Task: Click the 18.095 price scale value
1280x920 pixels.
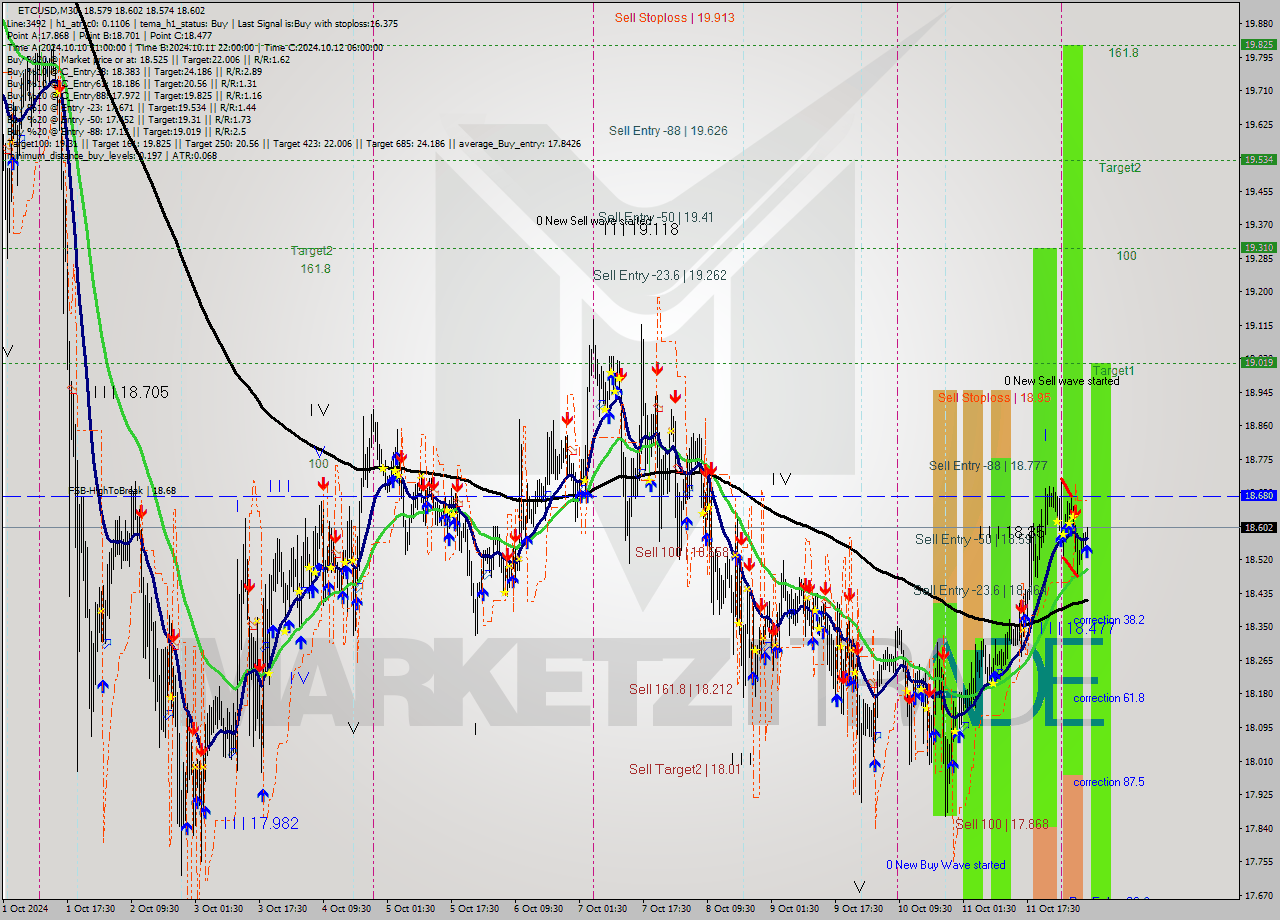Action: click(1257, 727)
